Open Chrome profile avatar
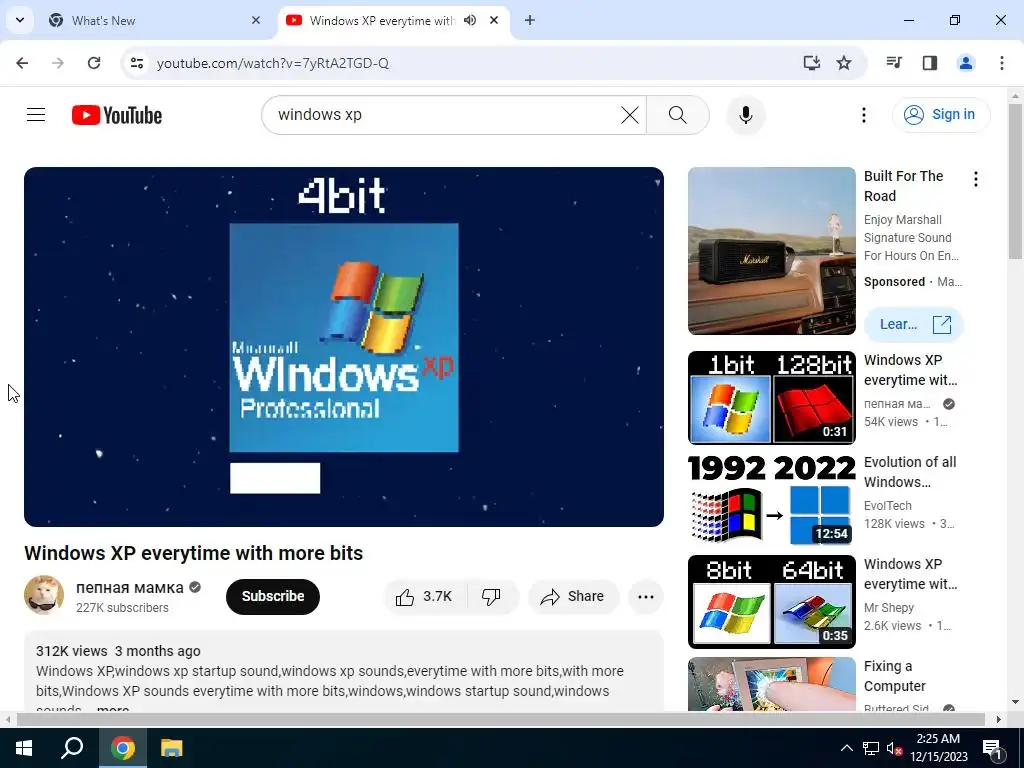1024x768 pixels. [966, 63]
